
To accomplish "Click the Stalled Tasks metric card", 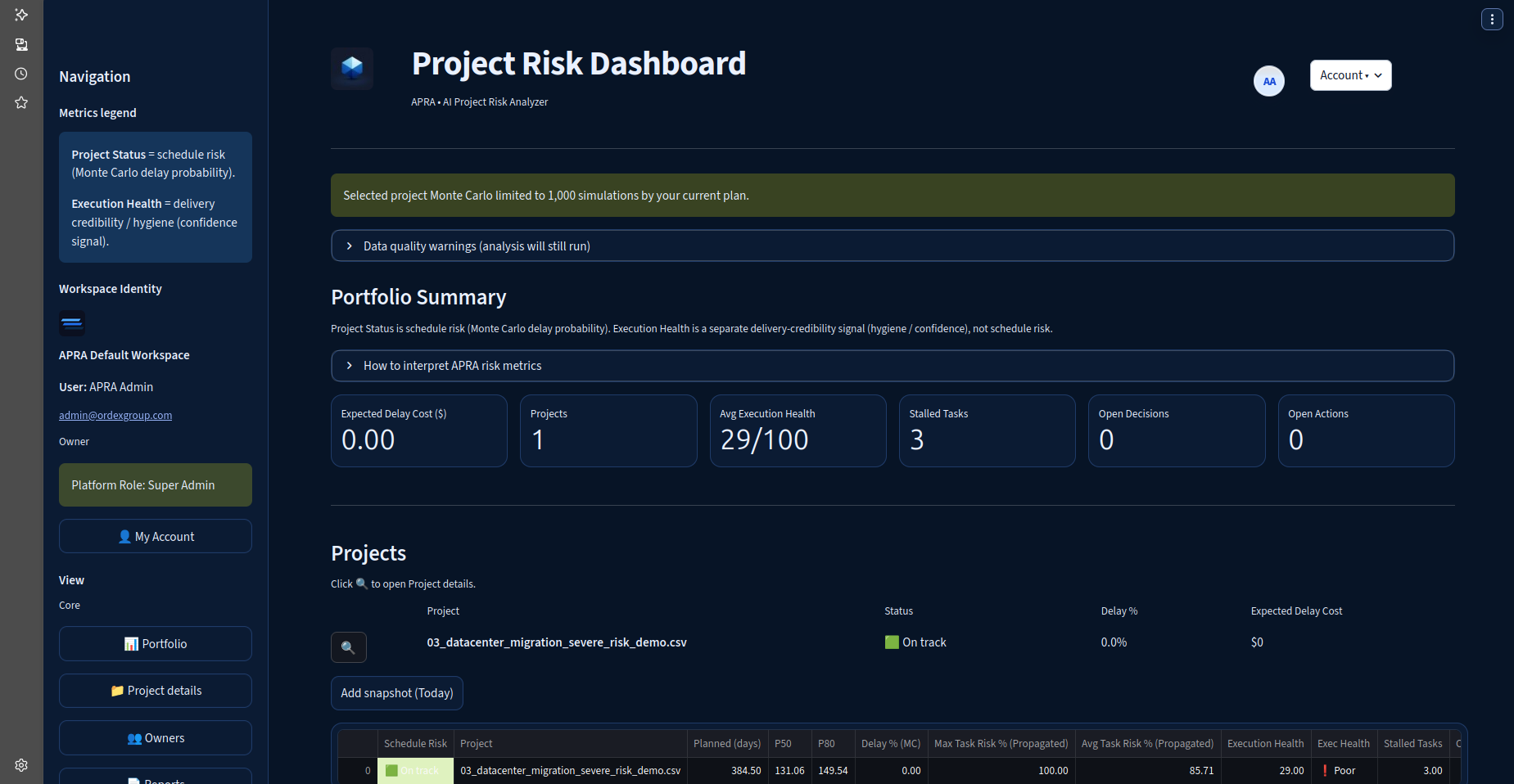I will [987, 430].
